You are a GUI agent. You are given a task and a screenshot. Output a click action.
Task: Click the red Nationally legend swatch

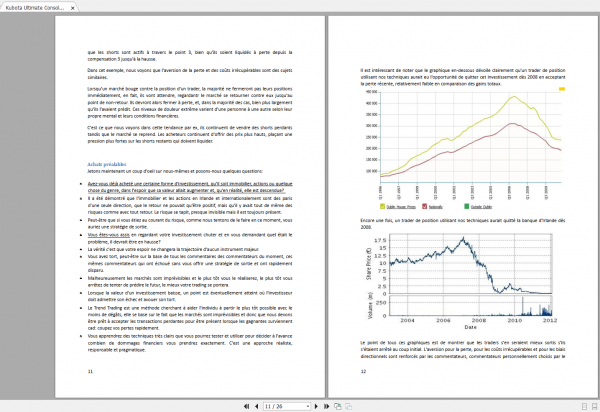point(424,207)
